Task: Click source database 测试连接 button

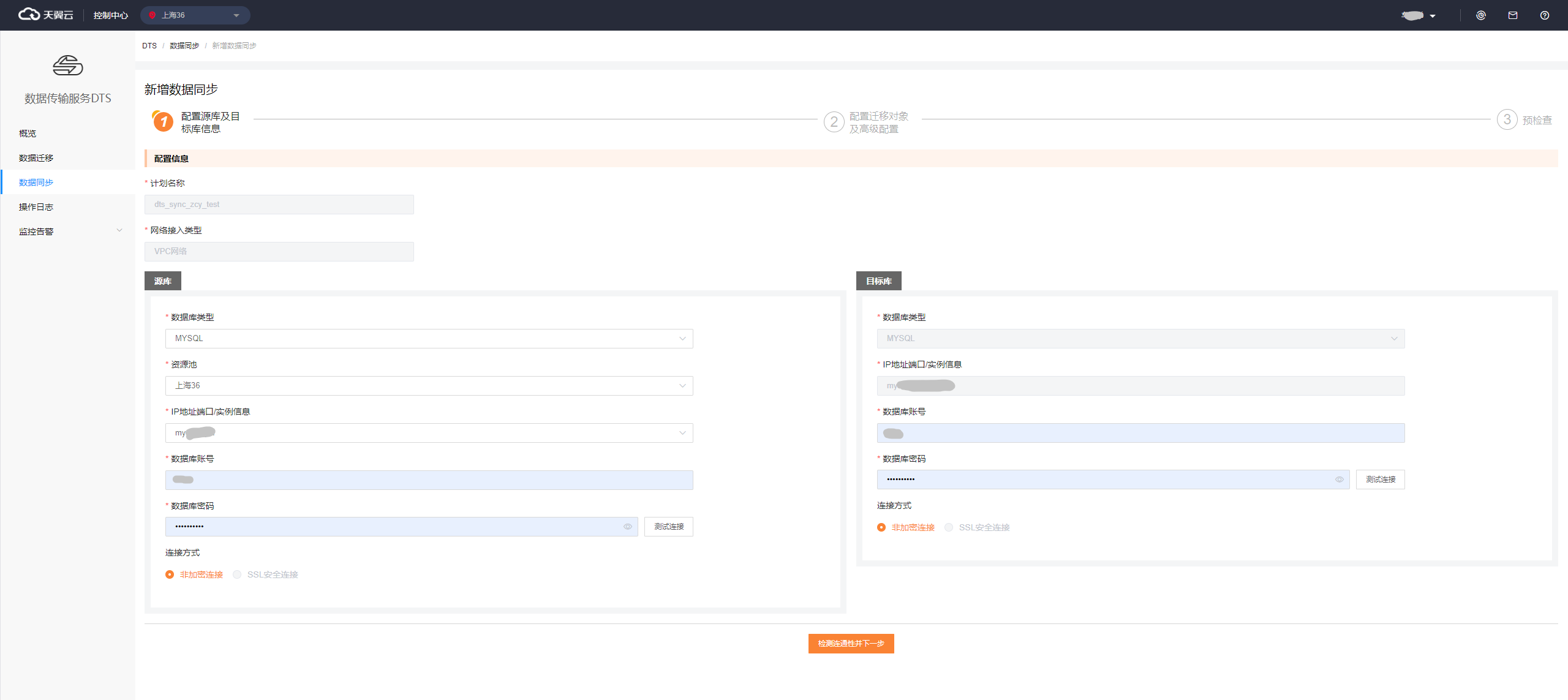Action: (x=668, y=527)
